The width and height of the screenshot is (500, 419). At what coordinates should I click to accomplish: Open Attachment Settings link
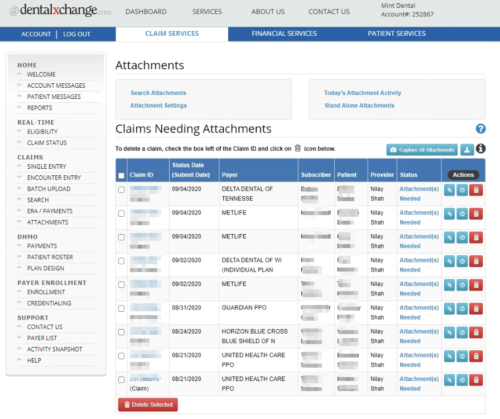click(x=158, y=105)
